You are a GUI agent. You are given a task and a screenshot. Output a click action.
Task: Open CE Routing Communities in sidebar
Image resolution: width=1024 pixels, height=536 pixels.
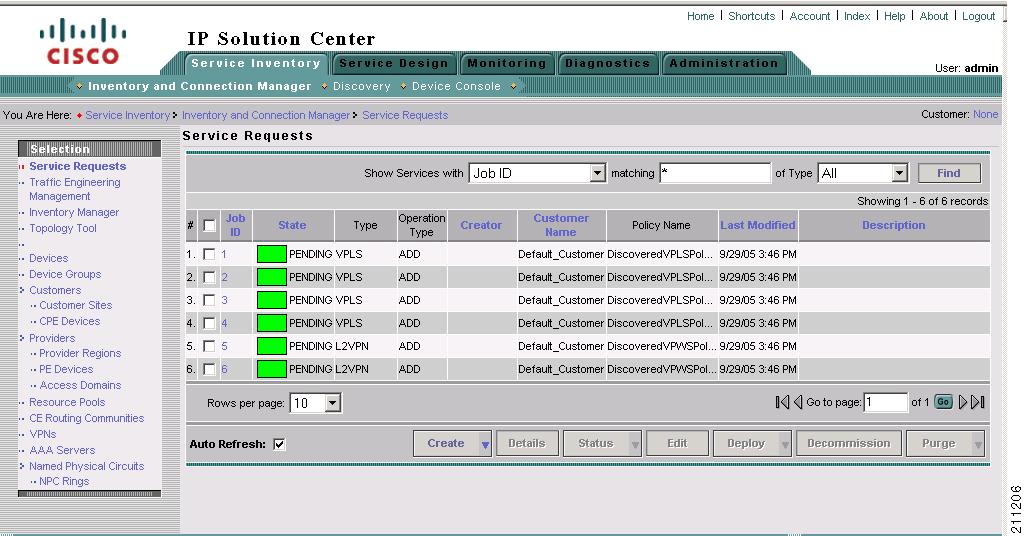click(x=86, y=418)
